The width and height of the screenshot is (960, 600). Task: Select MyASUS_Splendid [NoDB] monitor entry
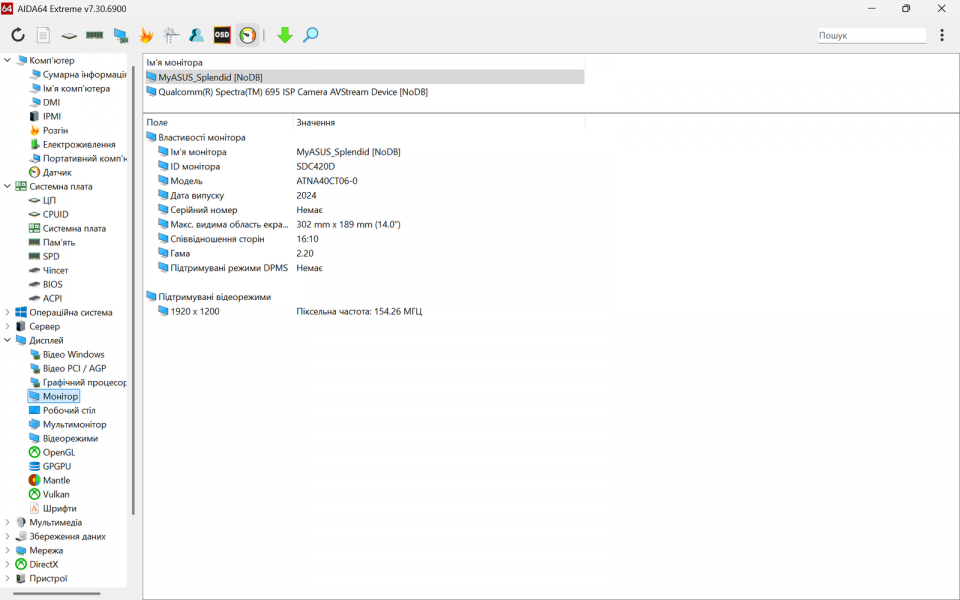coord(365,77)
